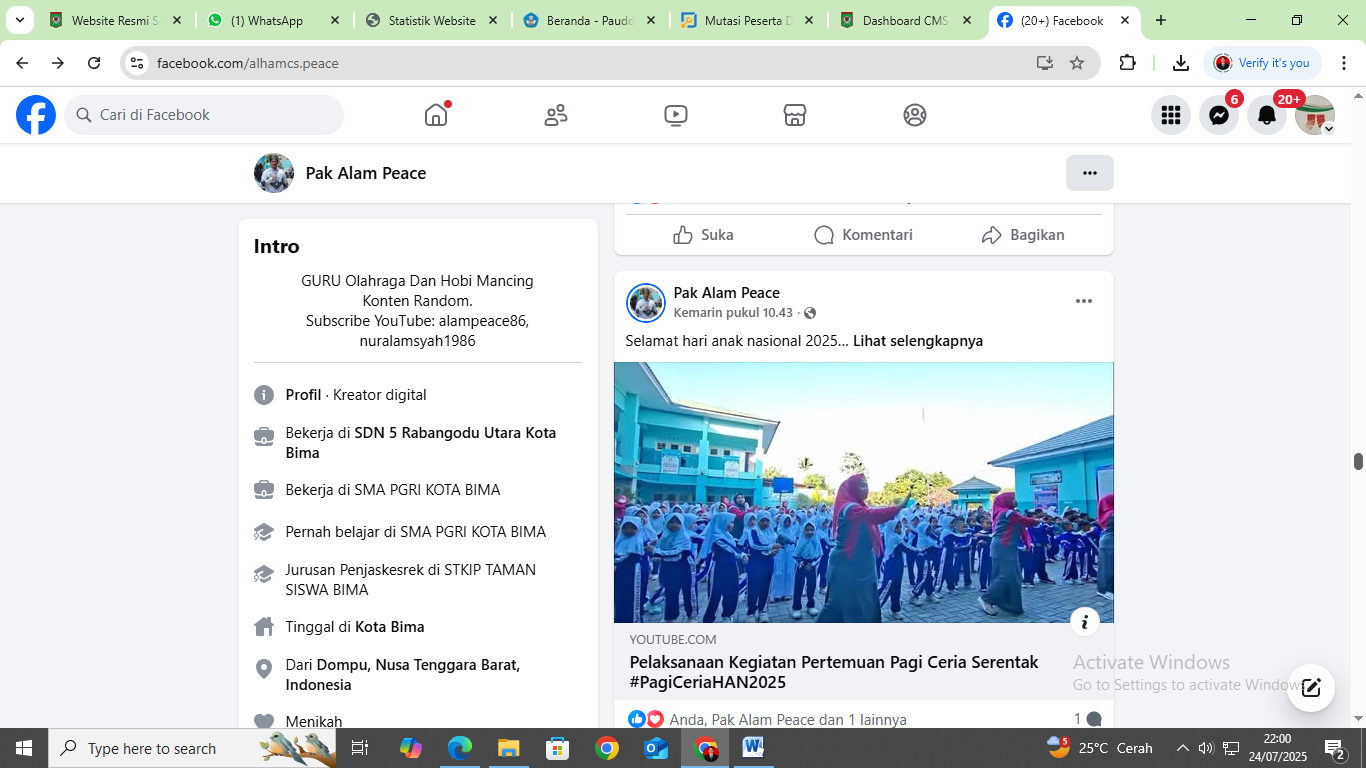Click the comment count icon on post

[1093, 719]
